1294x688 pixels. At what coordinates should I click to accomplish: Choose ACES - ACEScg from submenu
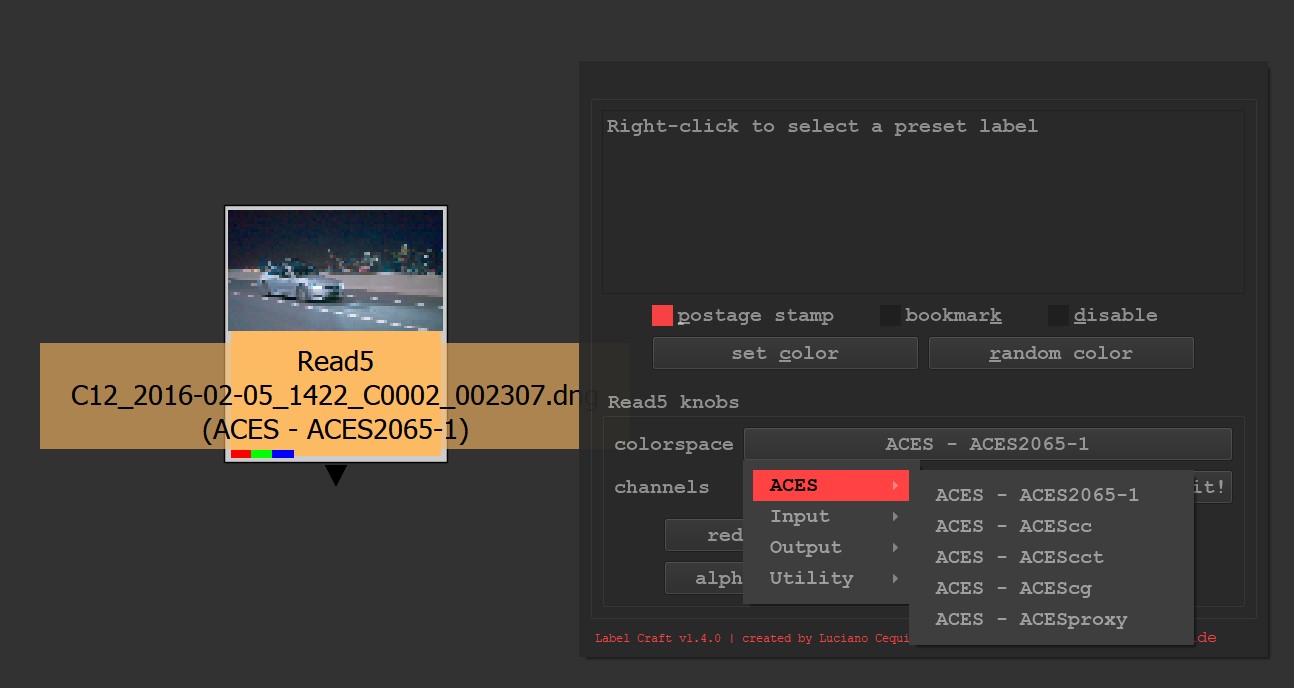pyautogui.click(x=1013, y=589)
